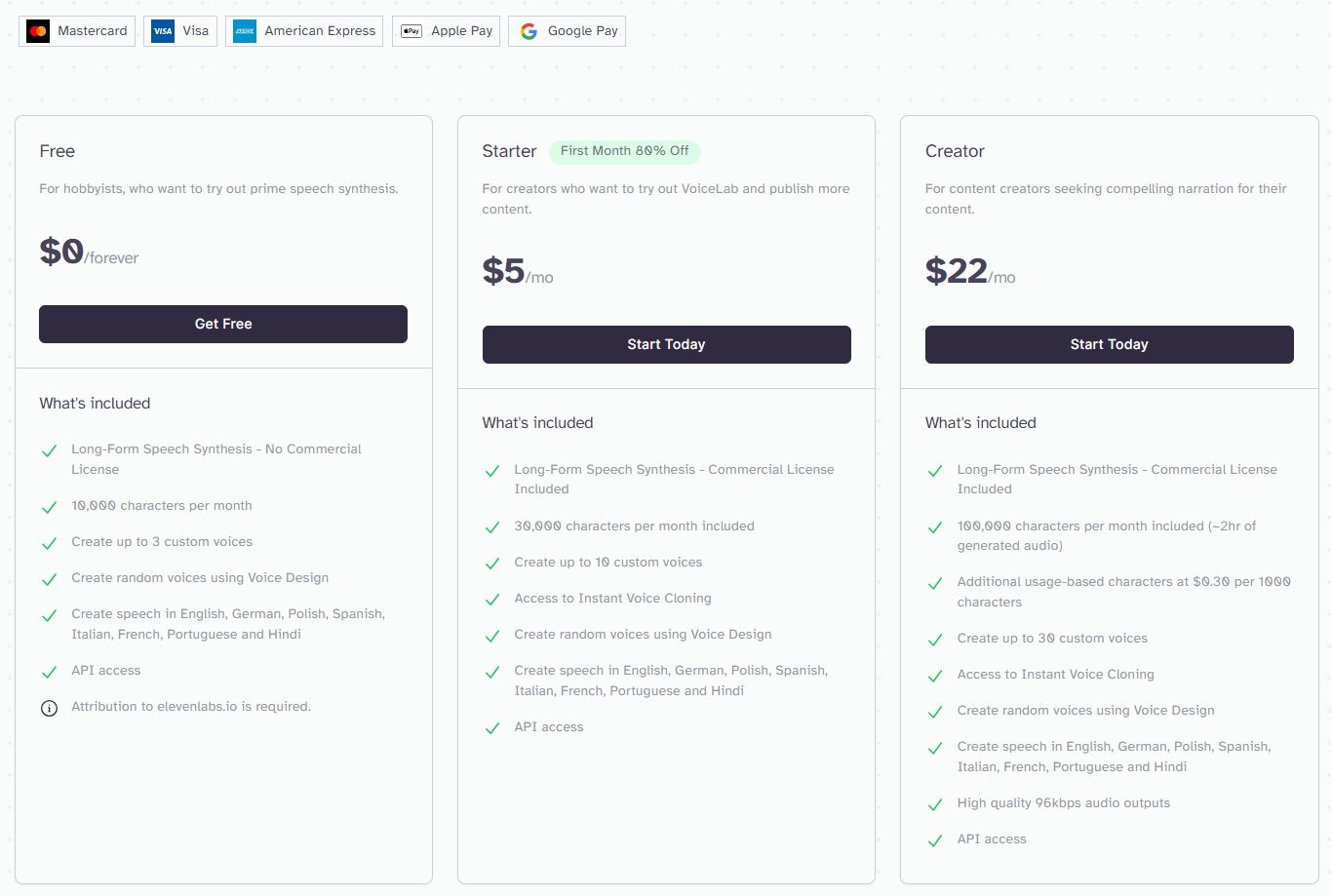Screen dimensions: 1332x896
Task: Click checkmark beside Additional usage-based characters
Action: click(935, 583)
